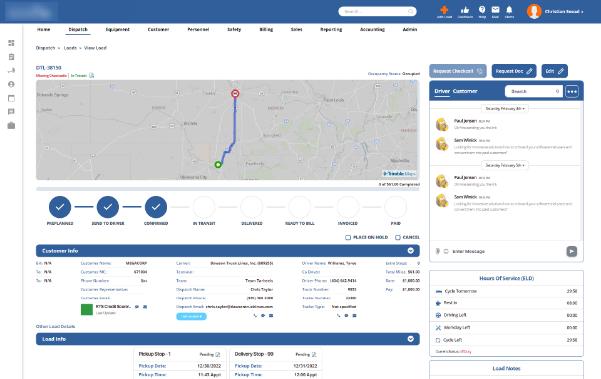Click the Delivered status step circle
Viewport: 601px width, 379px height.
(x=252, y=207)
